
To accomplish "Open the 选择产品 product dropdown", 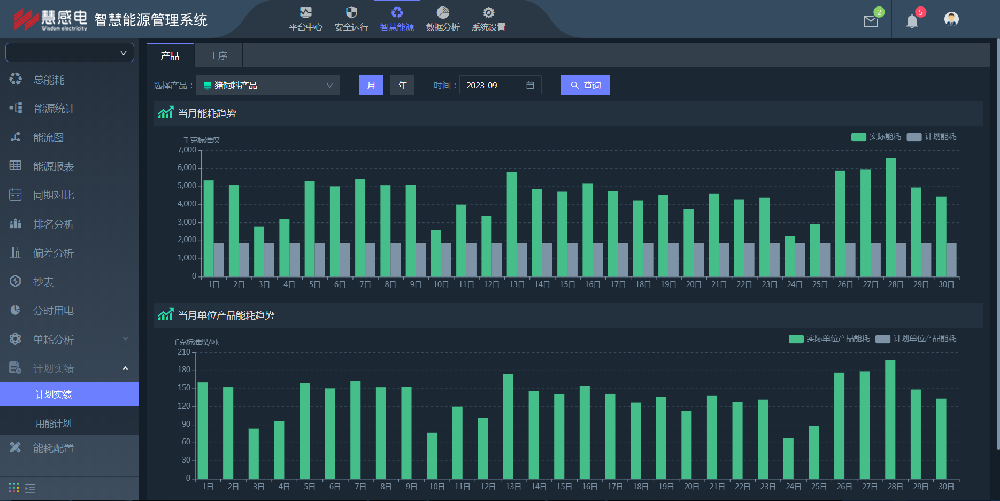I will point(267,86).
